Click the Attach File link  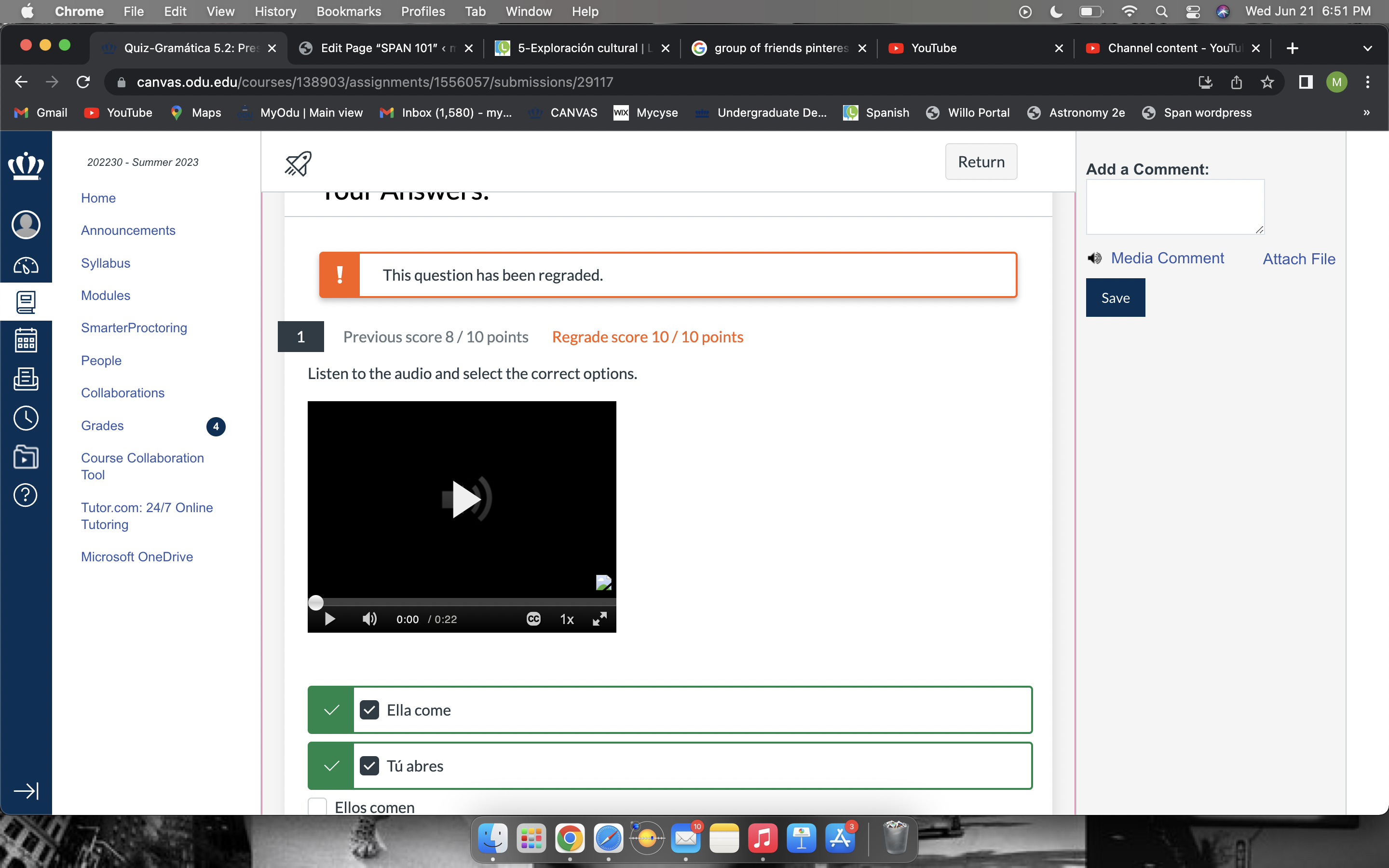point(1298,259)
